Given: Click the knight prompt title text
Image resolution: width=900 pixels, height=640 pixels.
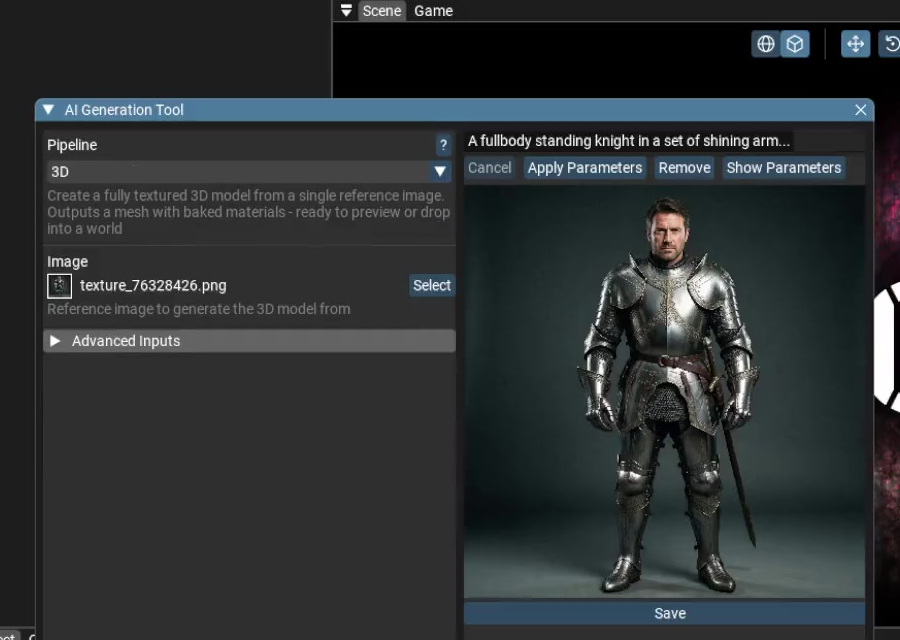Looking at the screenshot, I should [x=629, y=141].
